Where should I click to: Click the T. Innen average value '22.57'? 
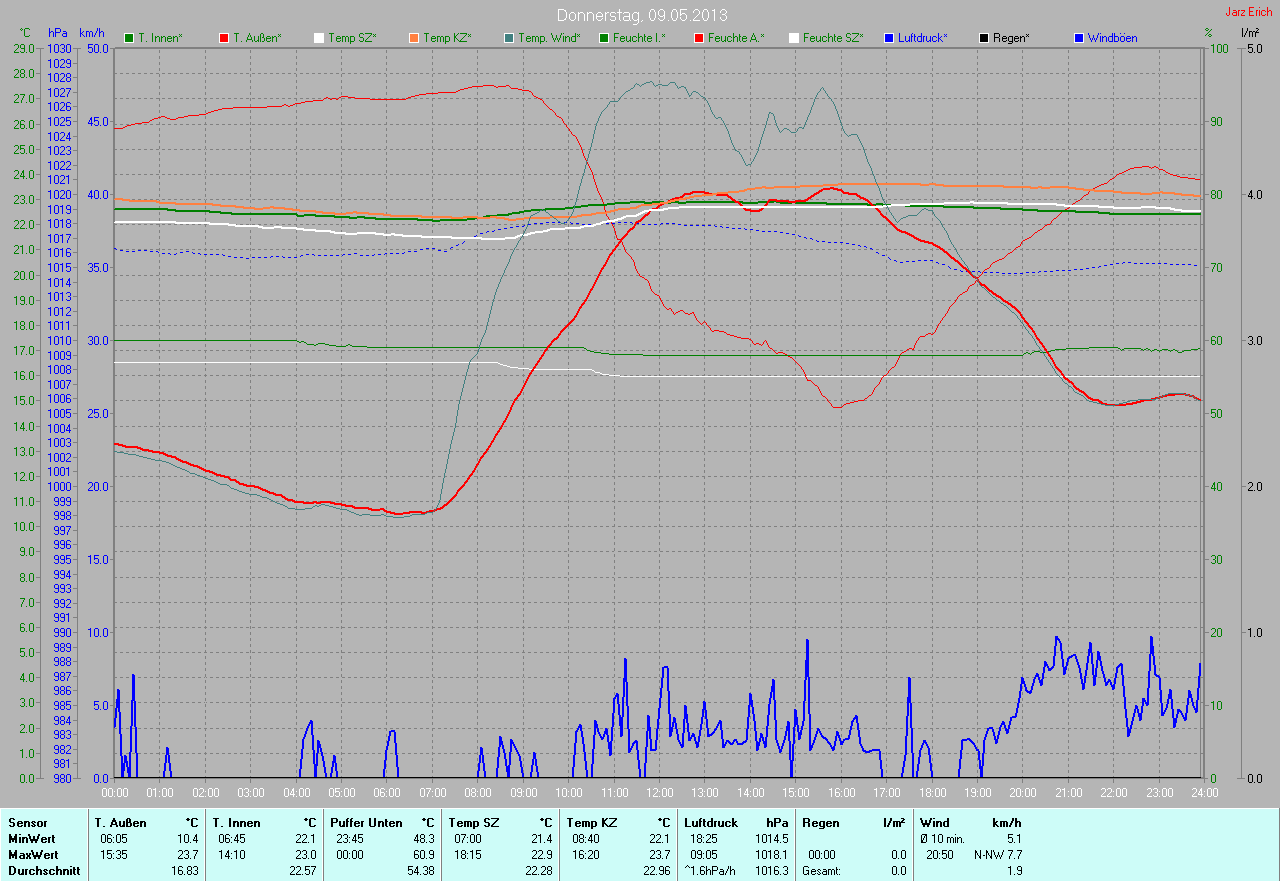[x=302, y=871]
